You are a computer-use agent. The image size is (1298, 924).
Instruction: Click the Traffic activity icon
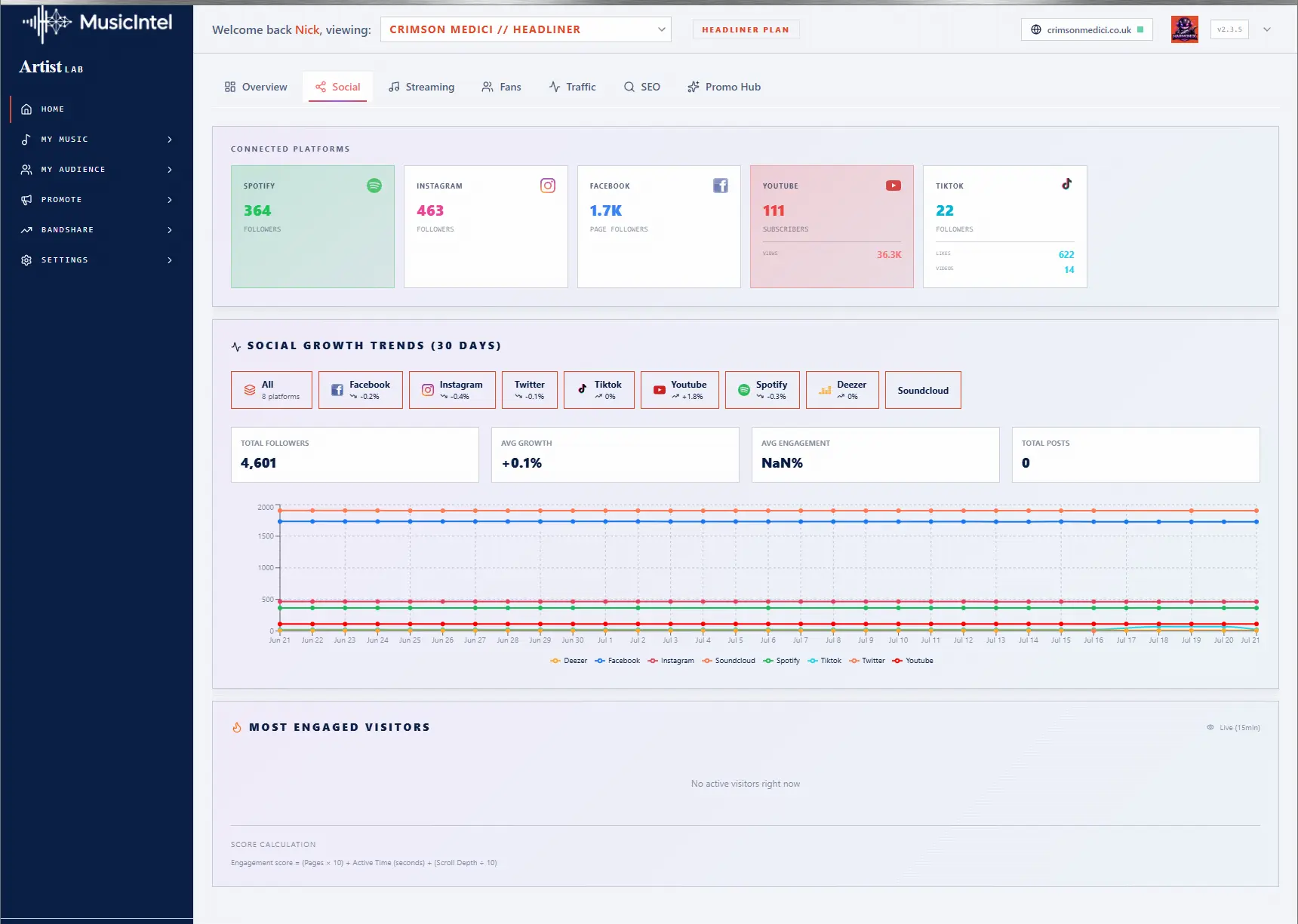tap(555, 87)
